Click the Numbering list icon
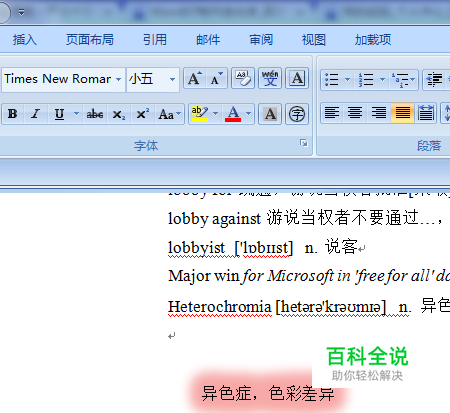Screen dimensions: 450x413 [x=366, y=79]
